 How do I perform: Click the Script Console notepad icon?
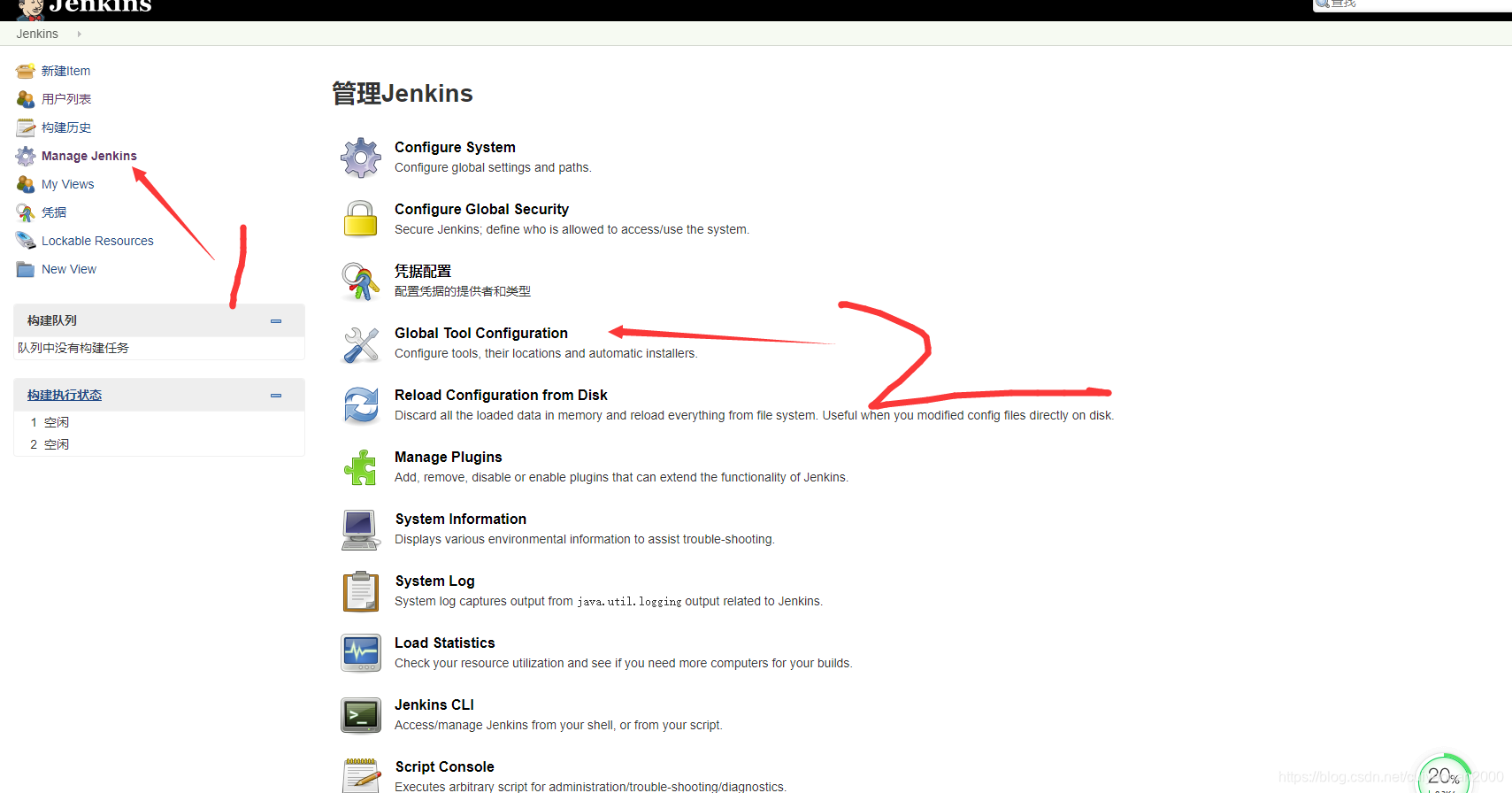coord(361,775)
